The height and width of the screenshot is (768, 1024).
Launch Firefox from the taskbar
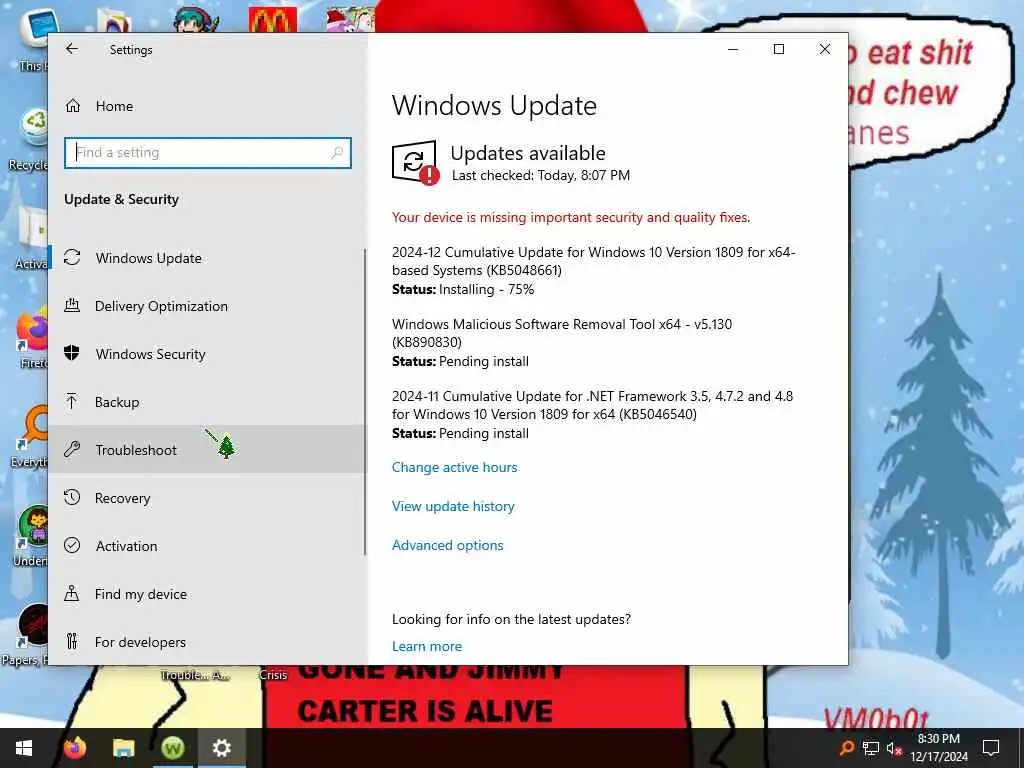[75, 748]
